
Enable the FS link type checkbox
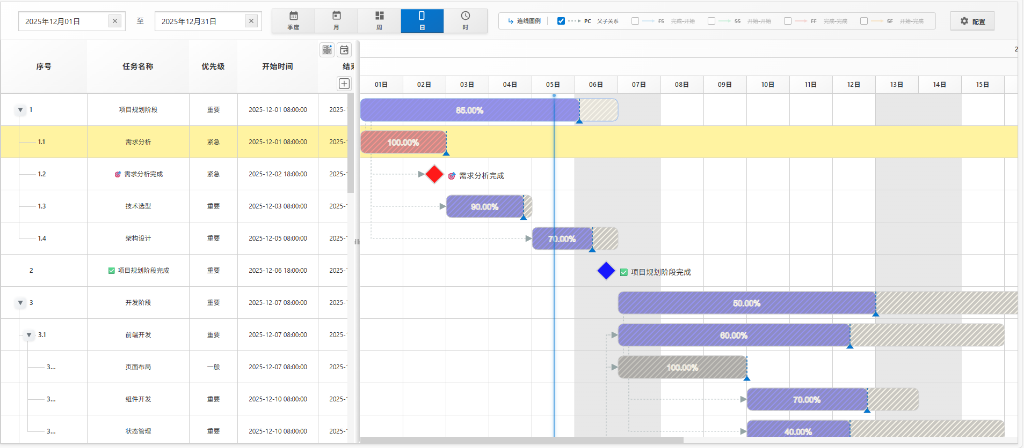pos(635,21)
